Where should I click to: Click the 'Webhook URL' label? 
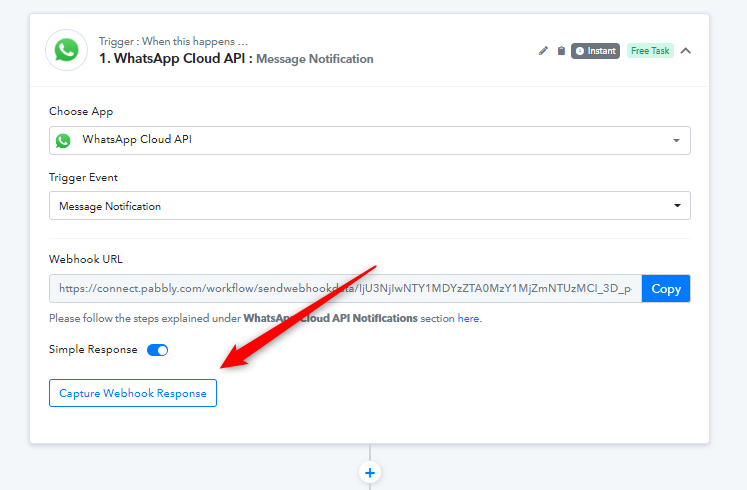point(86,260)
